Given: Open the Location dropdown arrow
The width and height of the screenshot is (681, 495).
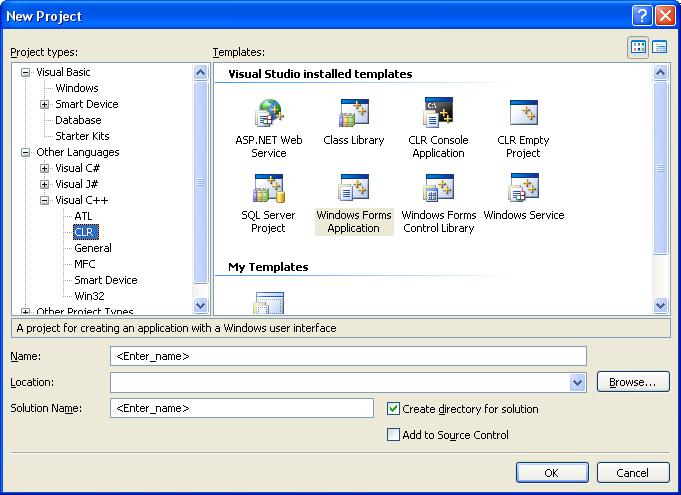Looking at the screenshot, I should (577, 383).
